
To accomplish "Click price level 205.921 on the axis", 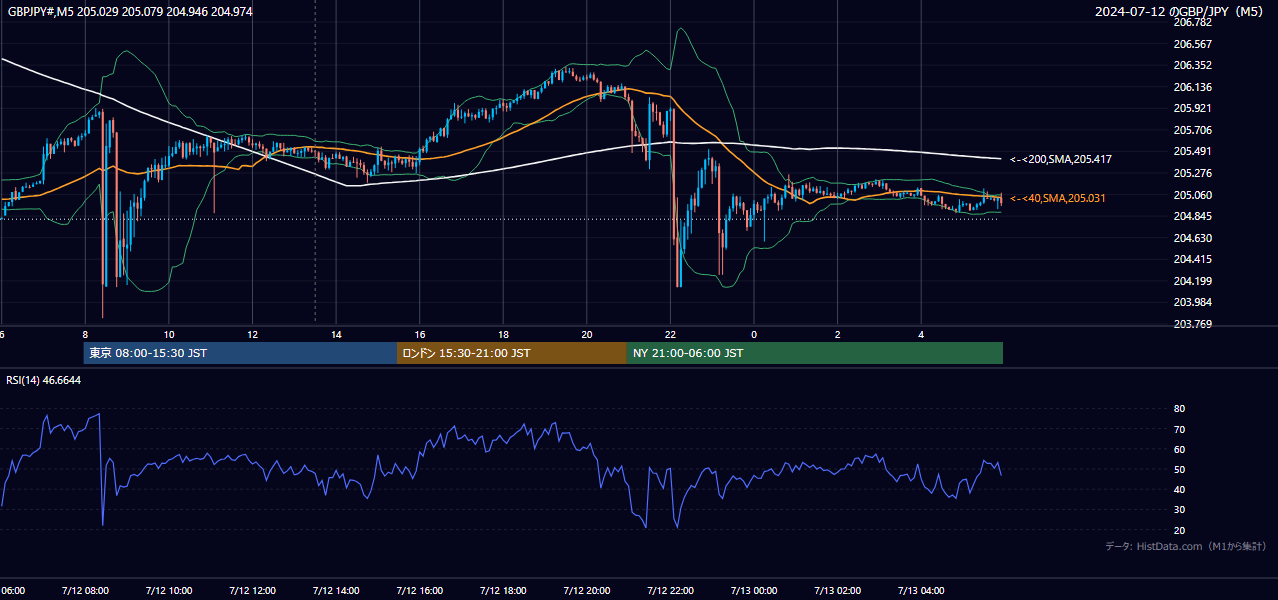I will pos(1192,108).
